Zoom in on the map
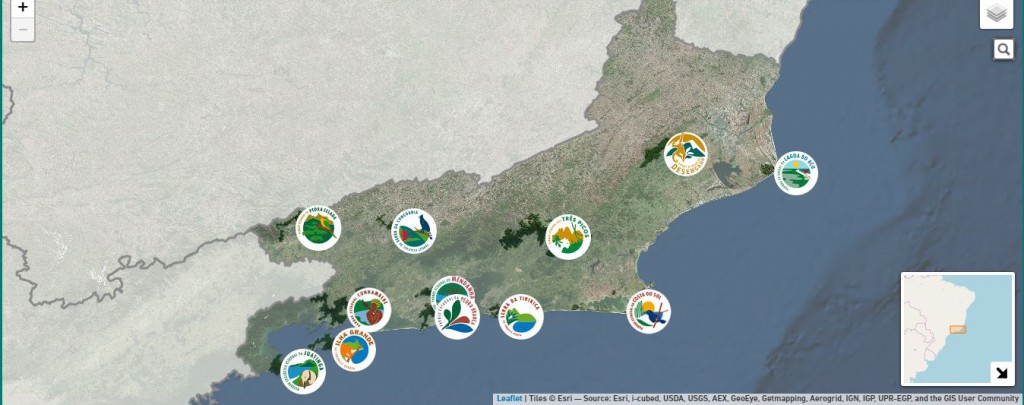The width and height of the screenshot is (1024, 405). click(x=23, y=8)
